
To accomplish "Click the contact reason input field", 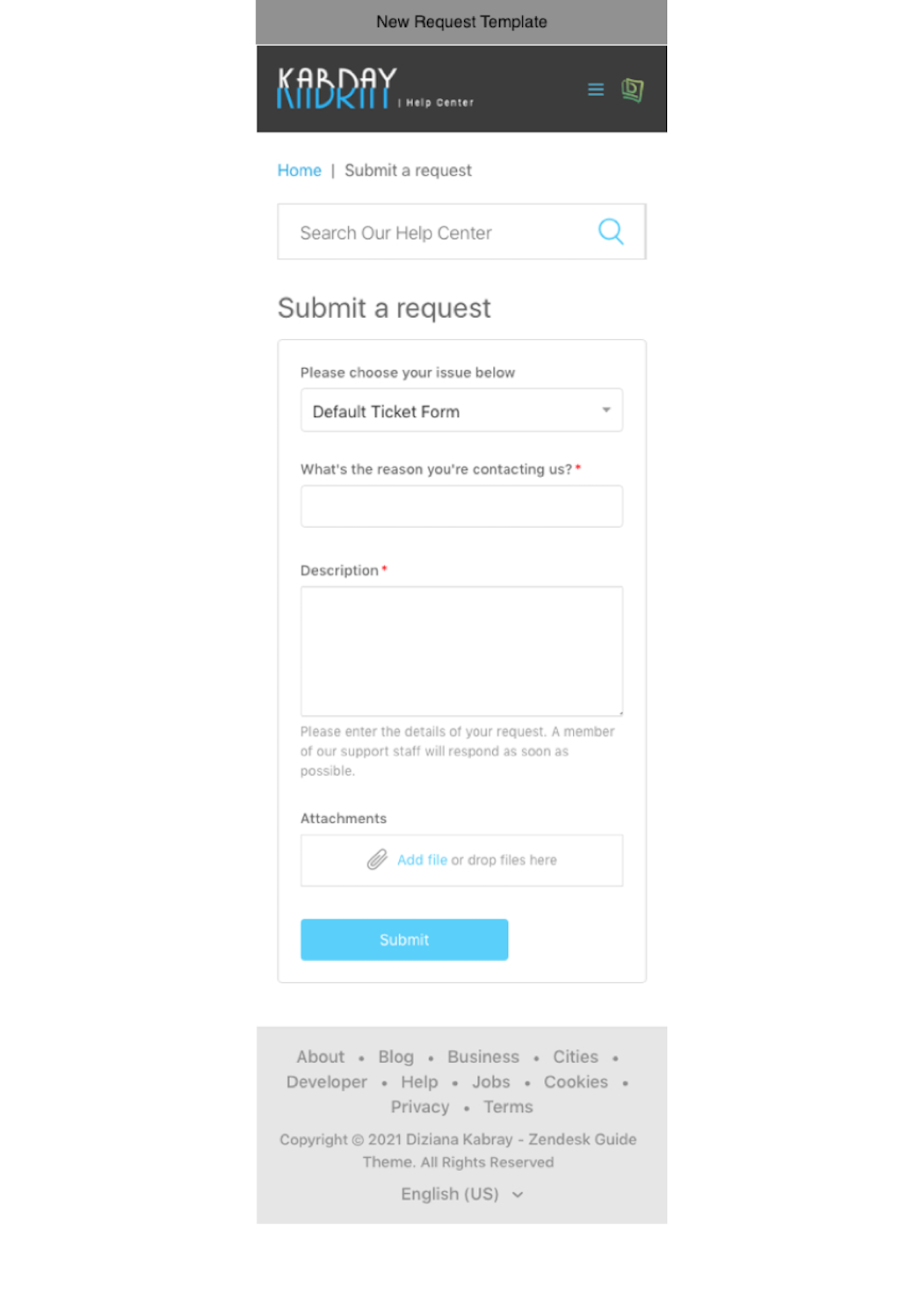I will (461, 507).
